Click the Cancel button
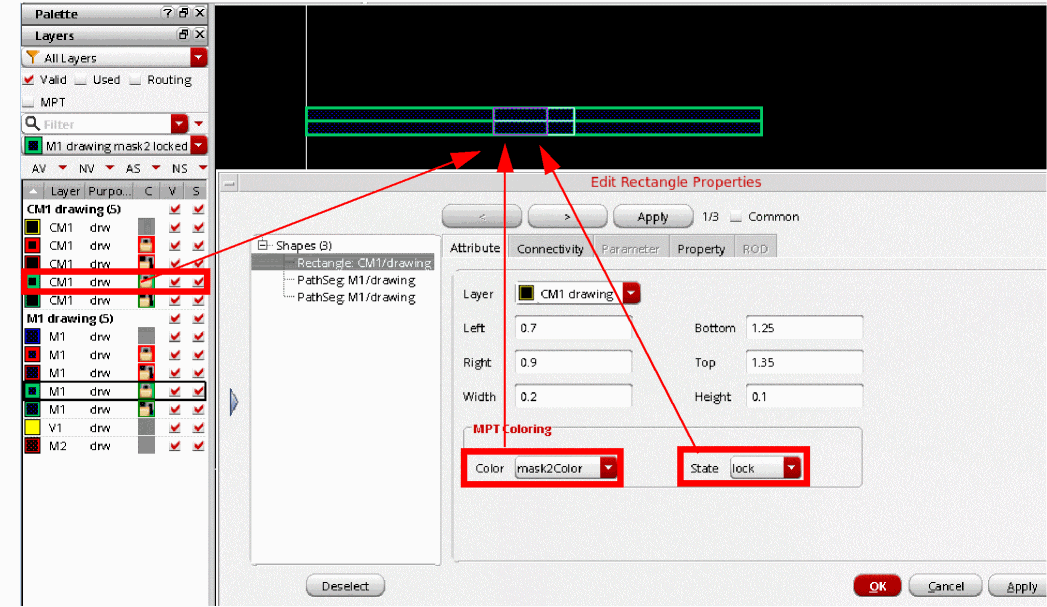 tap(946, 586)
